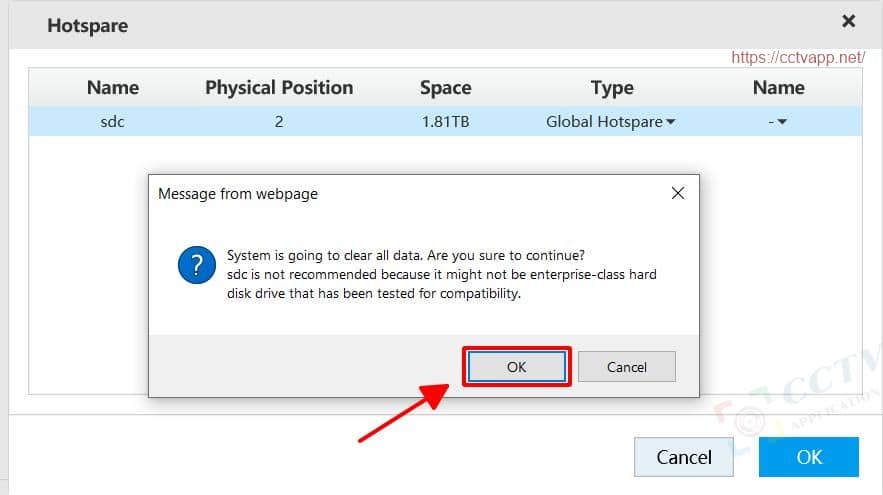
Task: Open the Global Hotspare type dropdown
Action: point(611,122)
